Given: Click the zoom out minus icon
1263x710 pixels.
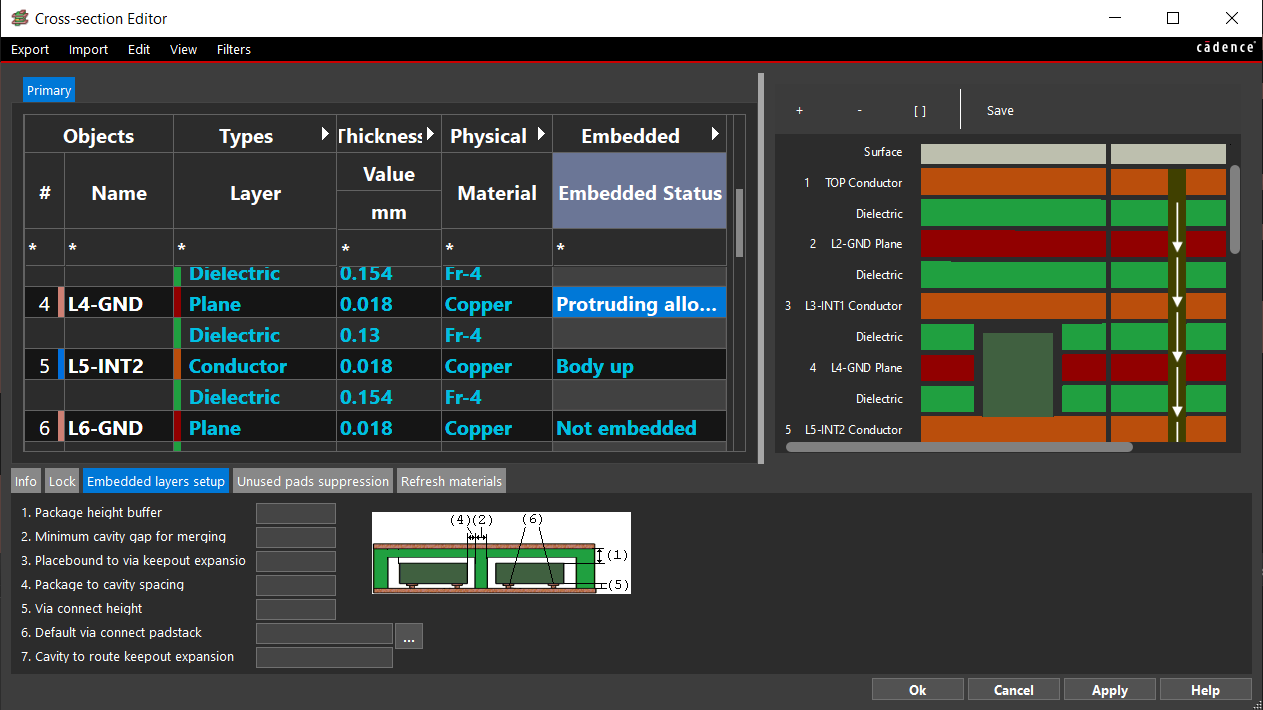Looking at the screenshot, I should [859, 111].
